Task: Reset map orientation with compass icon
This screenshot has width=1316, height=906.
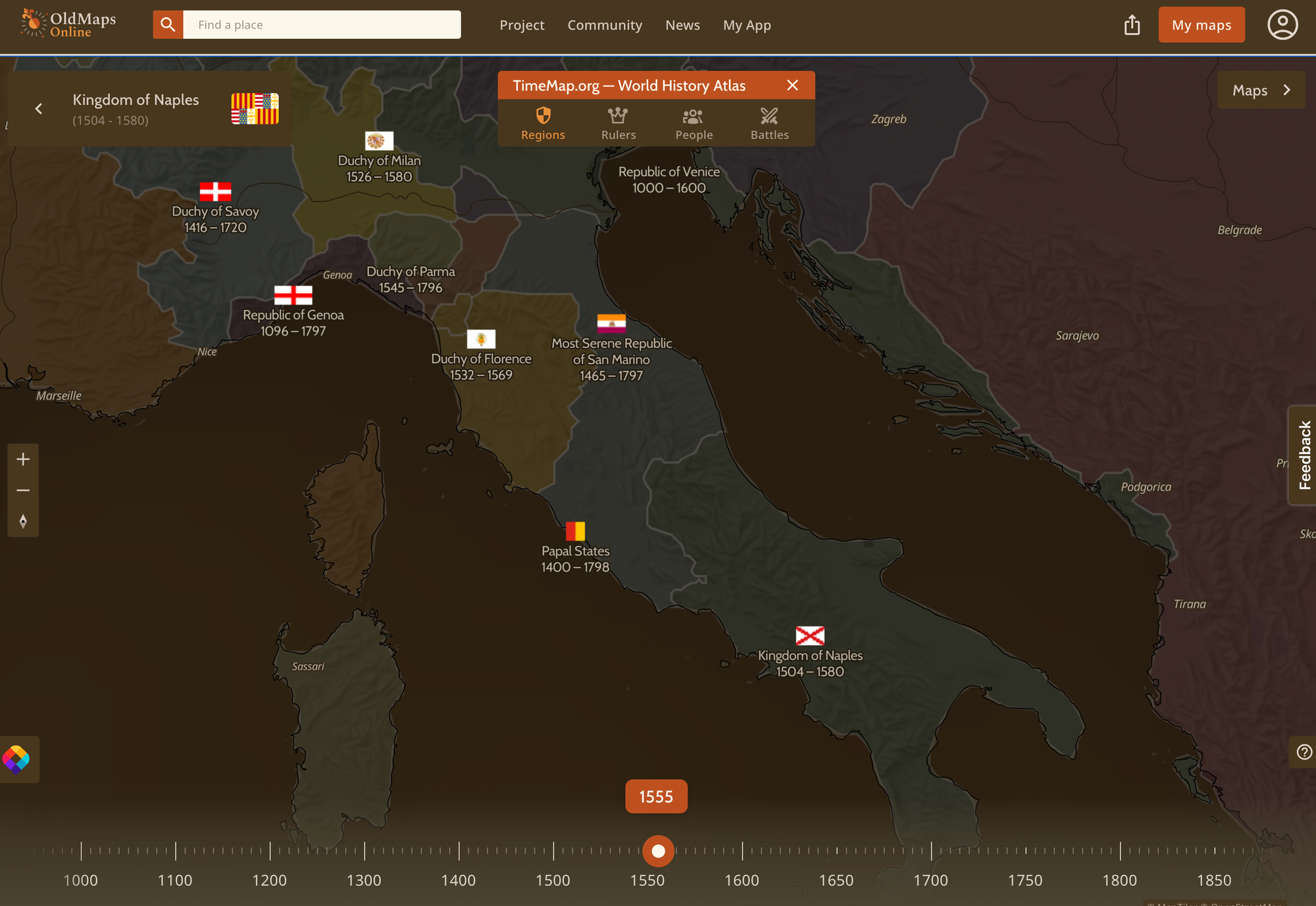Action: (x=23, y=521)
